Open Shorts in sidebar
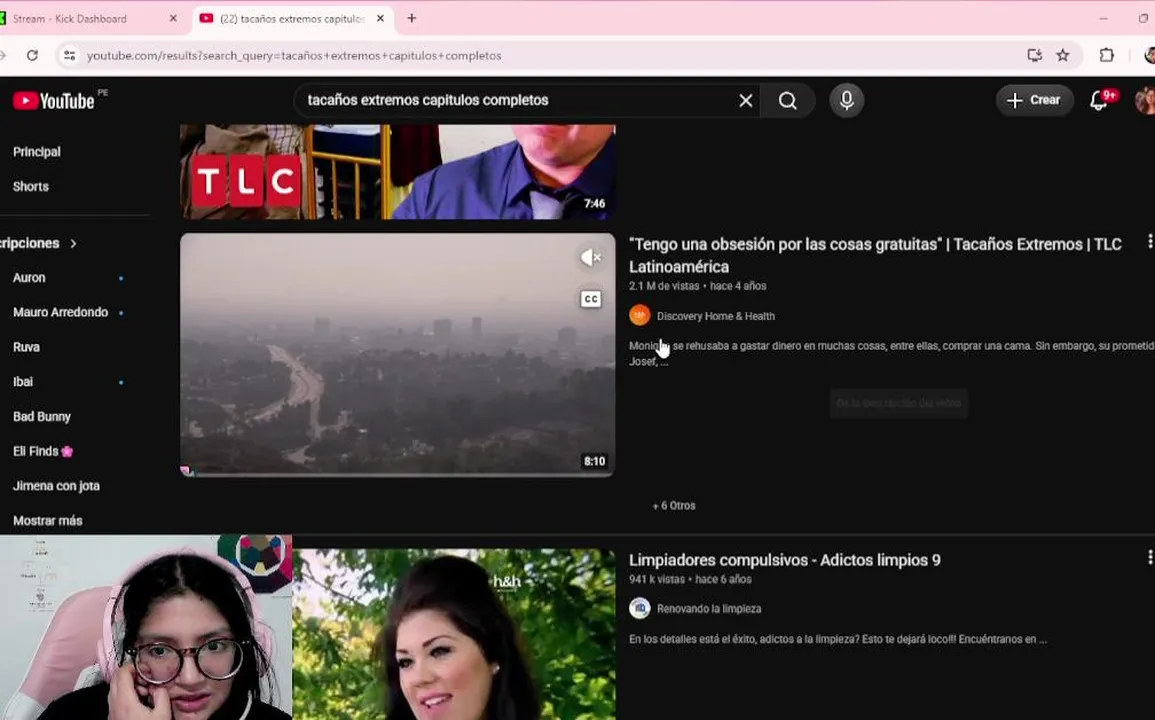The height and width of the screenshot is (720, 1155). point(31,186)
